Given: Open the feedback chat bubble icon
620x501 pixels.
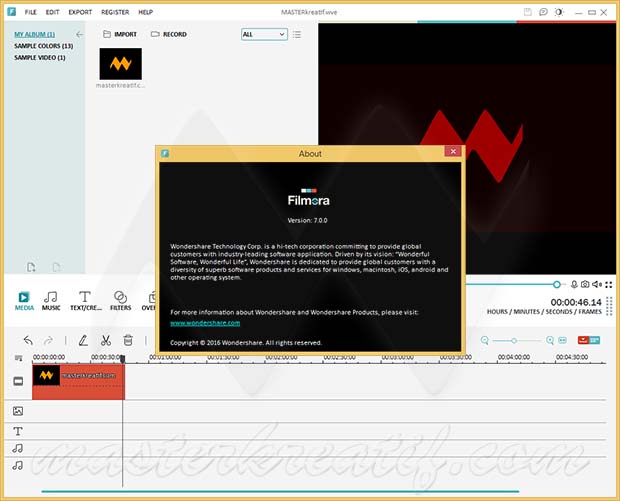Looking at the screenshot, I should 543,12.
